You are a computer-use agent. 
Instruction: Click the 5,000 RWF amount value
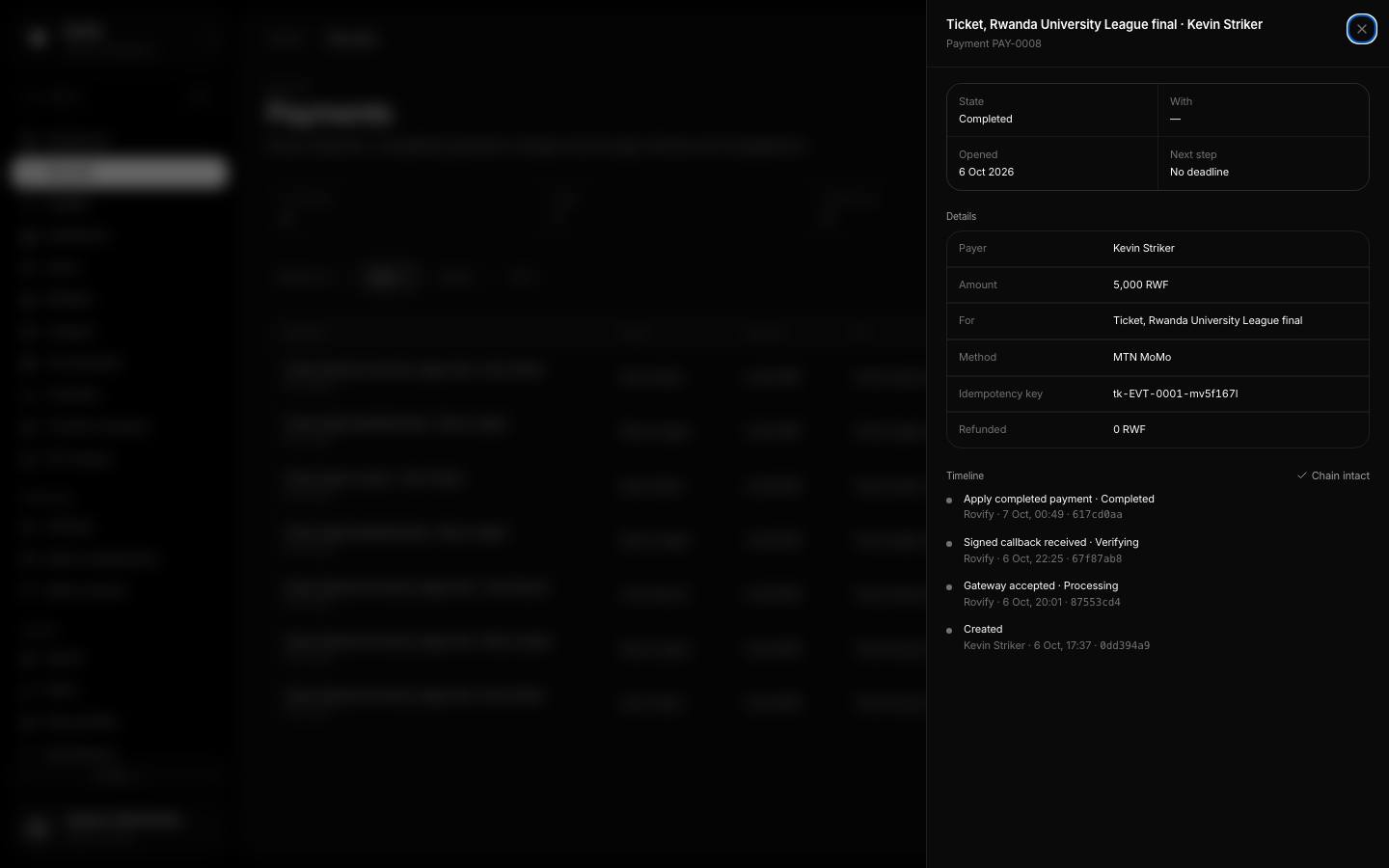tap(1140, 285)
